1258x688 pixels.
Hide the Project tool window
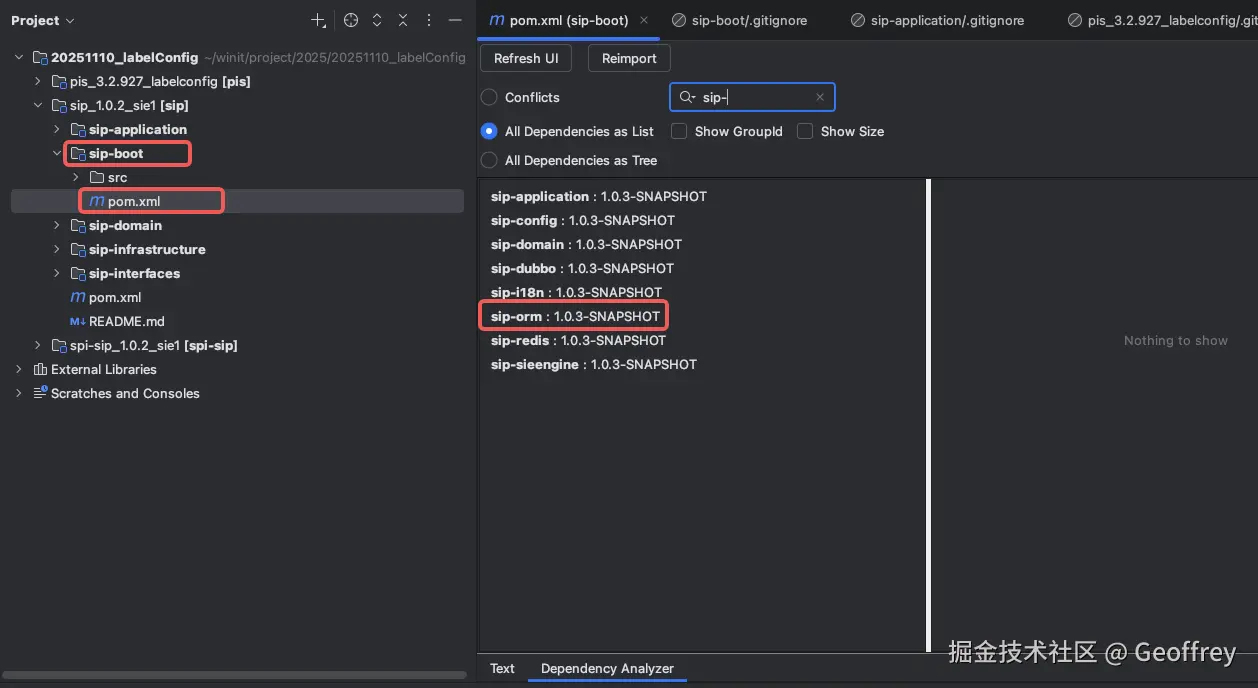(x=455, y=20)
